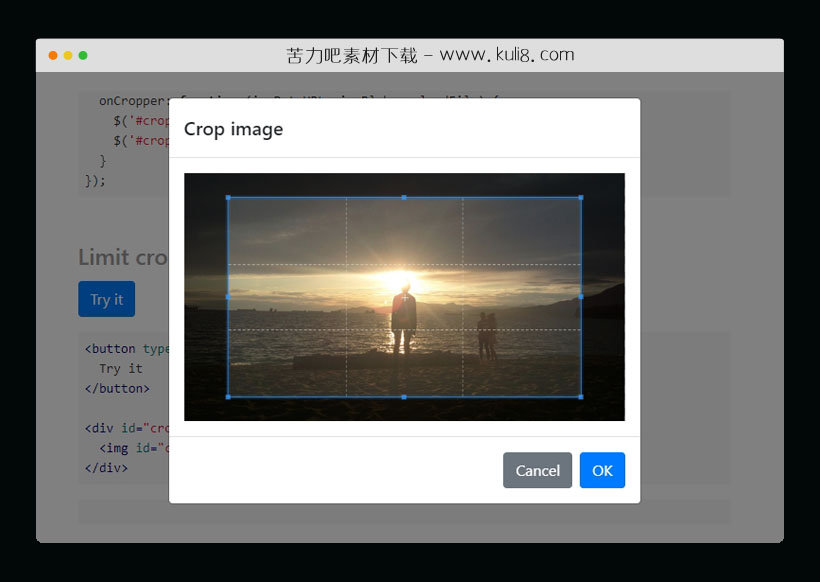Click the center grid cell of the crop box
Viewport: 820px width, 582px height.
click(x=404, y=297)
